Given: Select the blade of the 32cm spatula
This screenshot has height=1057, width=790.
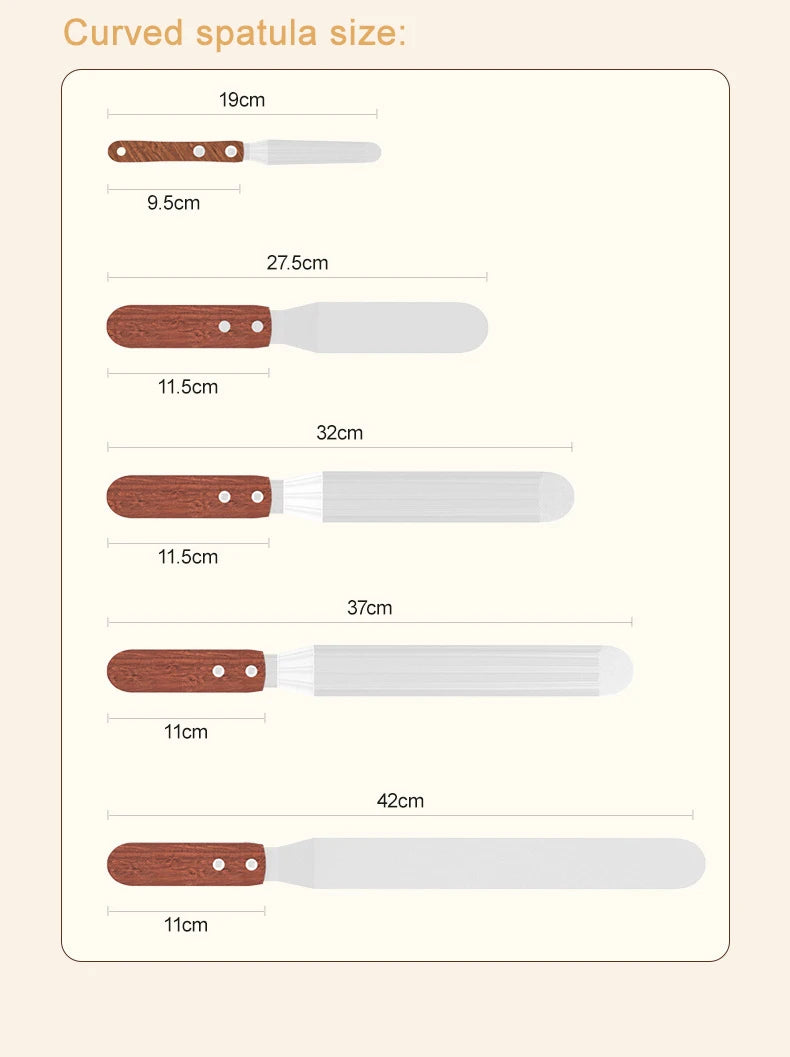Looking at the screenshot, I should [x=440, y=496].
